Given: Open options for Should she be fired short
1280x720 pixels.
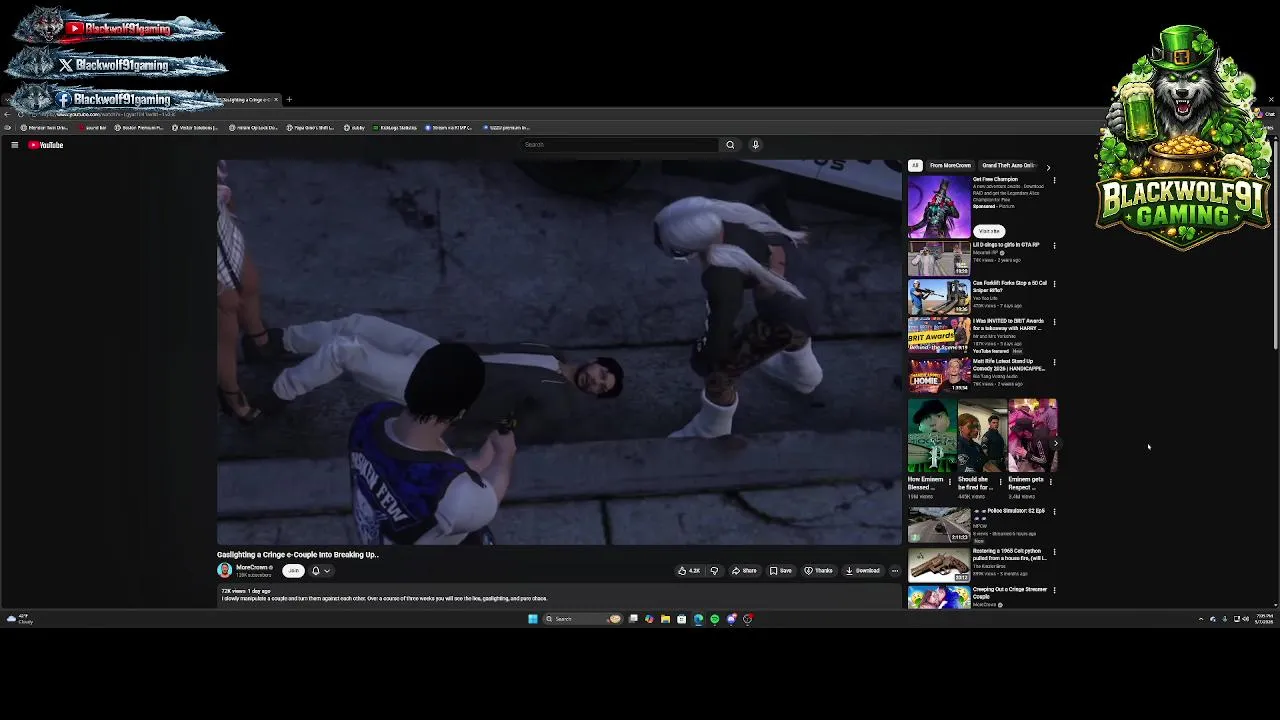Looking at the screenshot, I should click(x=1000, y=482).
